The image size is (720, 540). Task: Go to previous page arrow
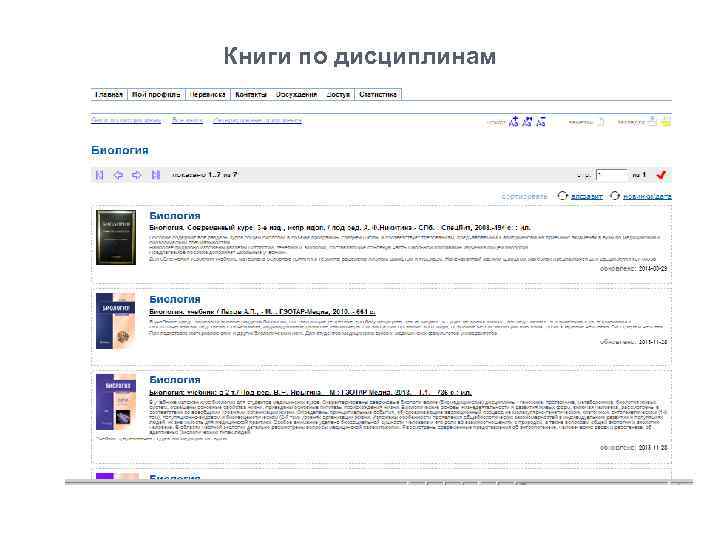(118, 175)
